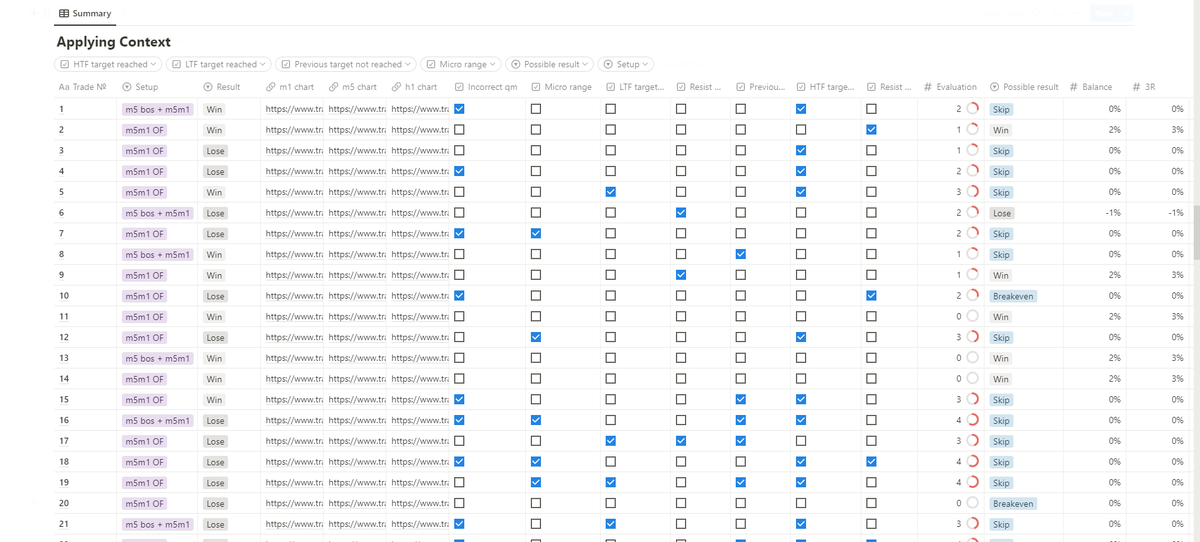The width and height of the screenshot is (1200, 542).
Task: Click the checkbox icon of HTF targe... column header
Action: pos(801,87)
